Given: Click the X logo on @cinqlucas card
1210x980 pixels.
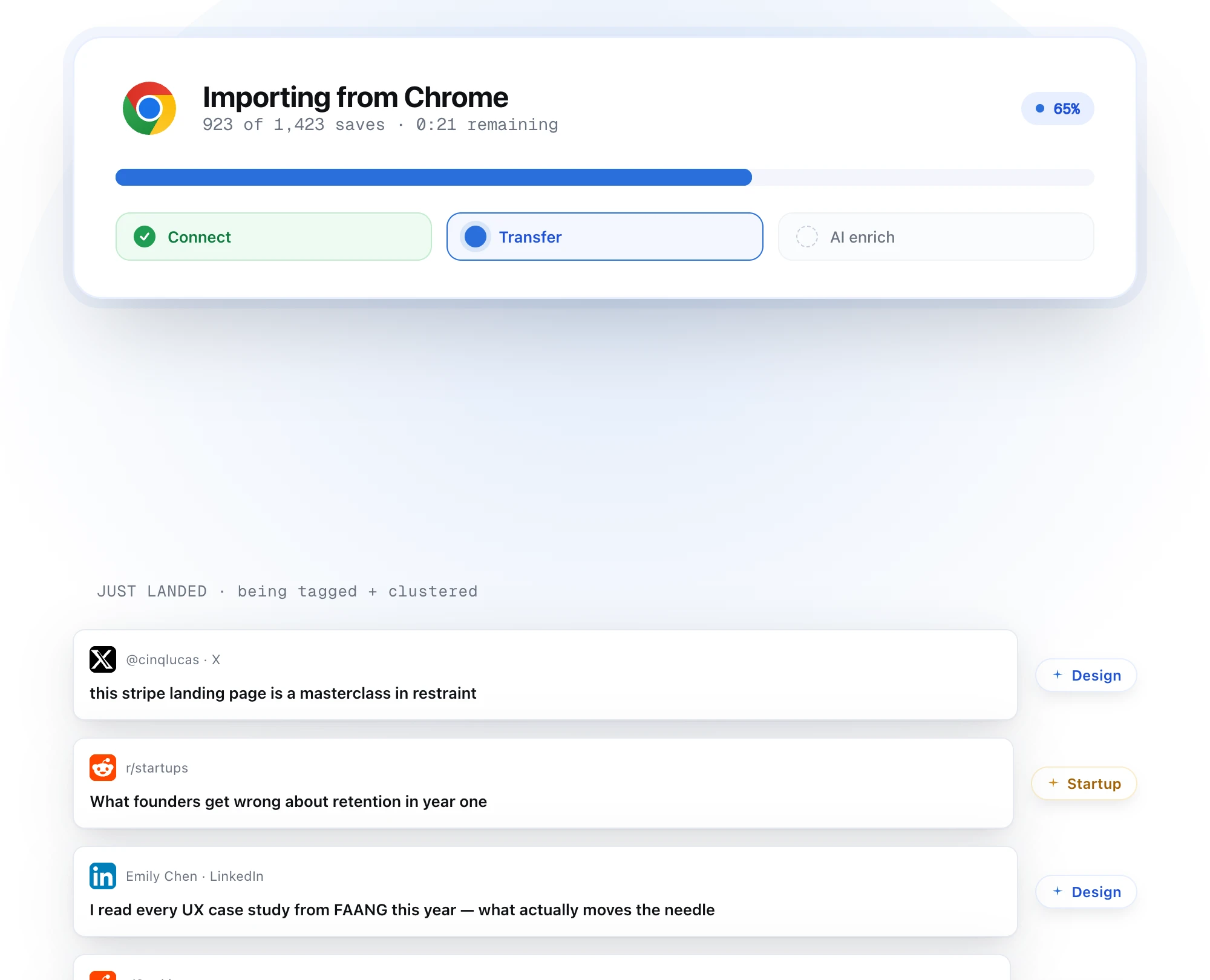Looking at the screenshot, I should [103, 659].
